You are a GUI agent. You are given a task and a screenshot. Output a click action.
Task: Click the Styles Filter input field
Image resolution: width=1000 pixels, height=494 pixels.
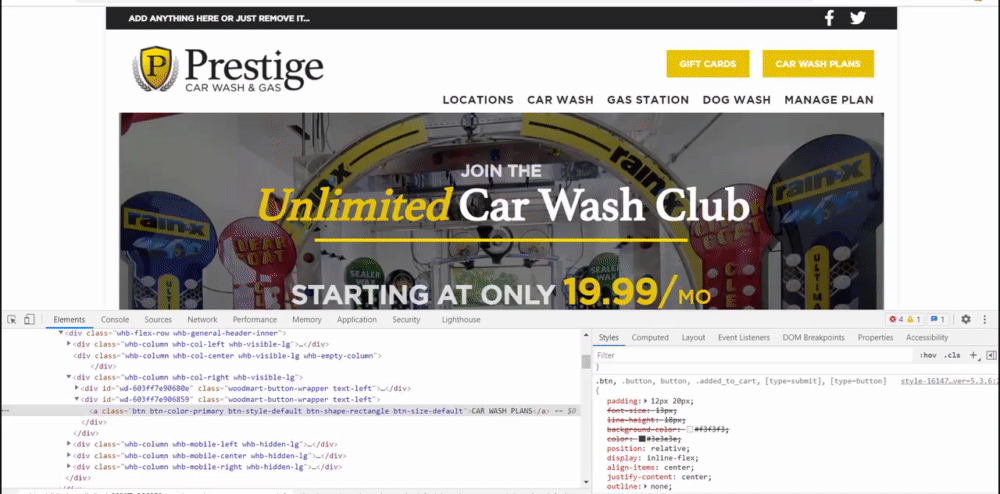754,355
